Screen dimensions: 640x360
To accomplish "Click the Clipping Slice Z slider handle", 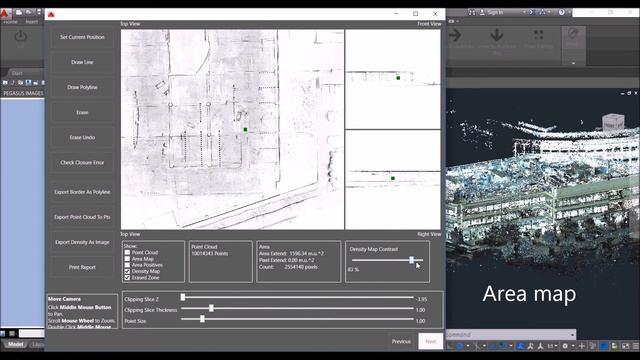I will (x=183, y=298).
